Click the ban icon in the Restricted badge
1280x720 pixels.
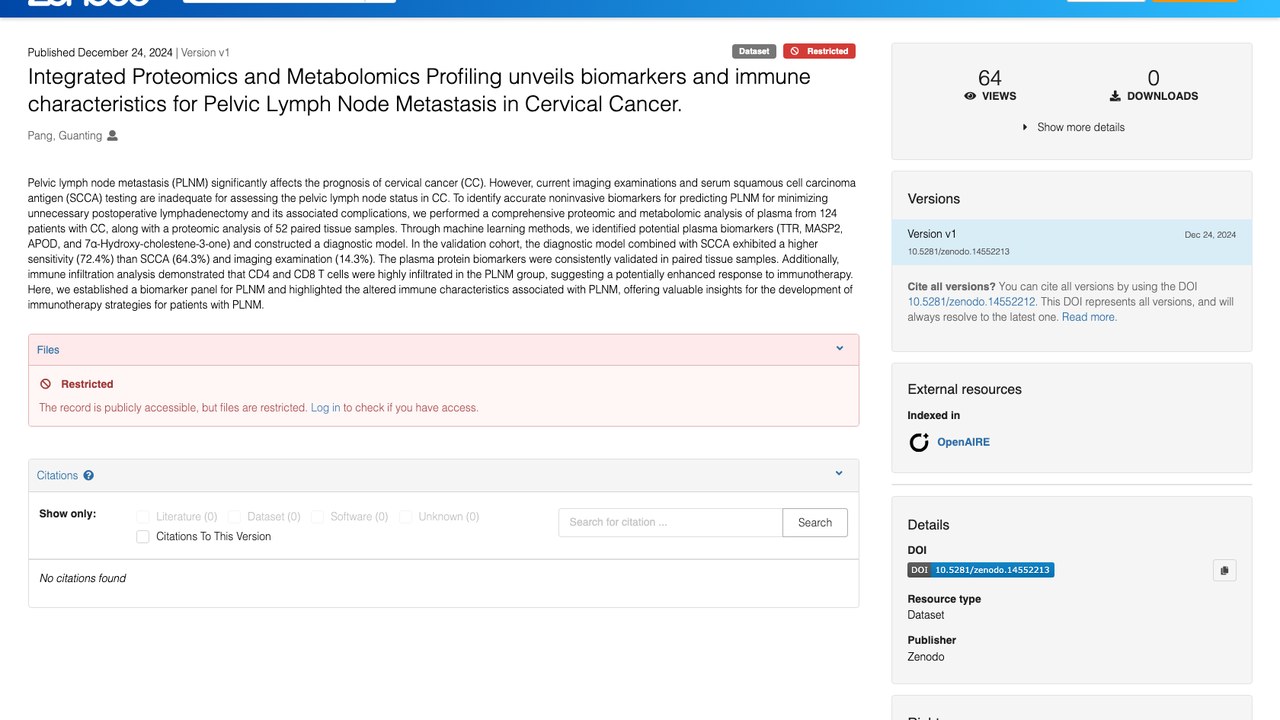click(795, 51)
